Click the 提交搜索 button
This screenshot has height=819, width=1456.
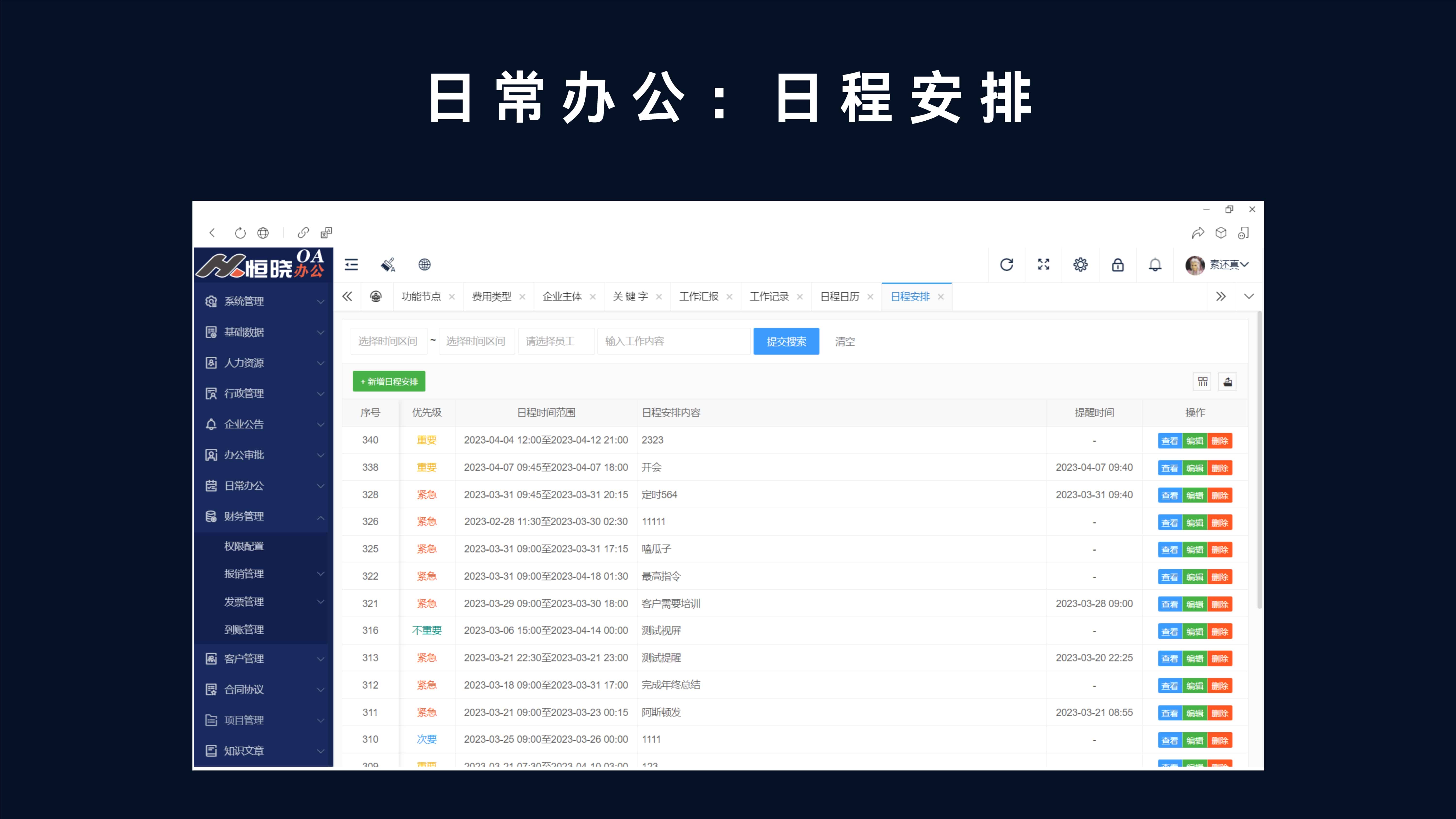pos(786,341)
